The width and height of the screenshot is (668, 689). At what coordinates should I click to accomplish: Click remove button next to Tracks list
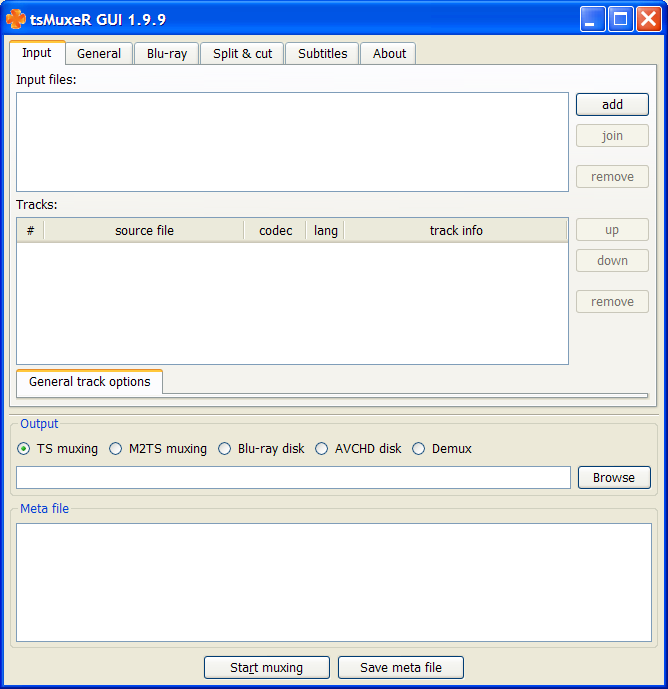click(612, 301)
